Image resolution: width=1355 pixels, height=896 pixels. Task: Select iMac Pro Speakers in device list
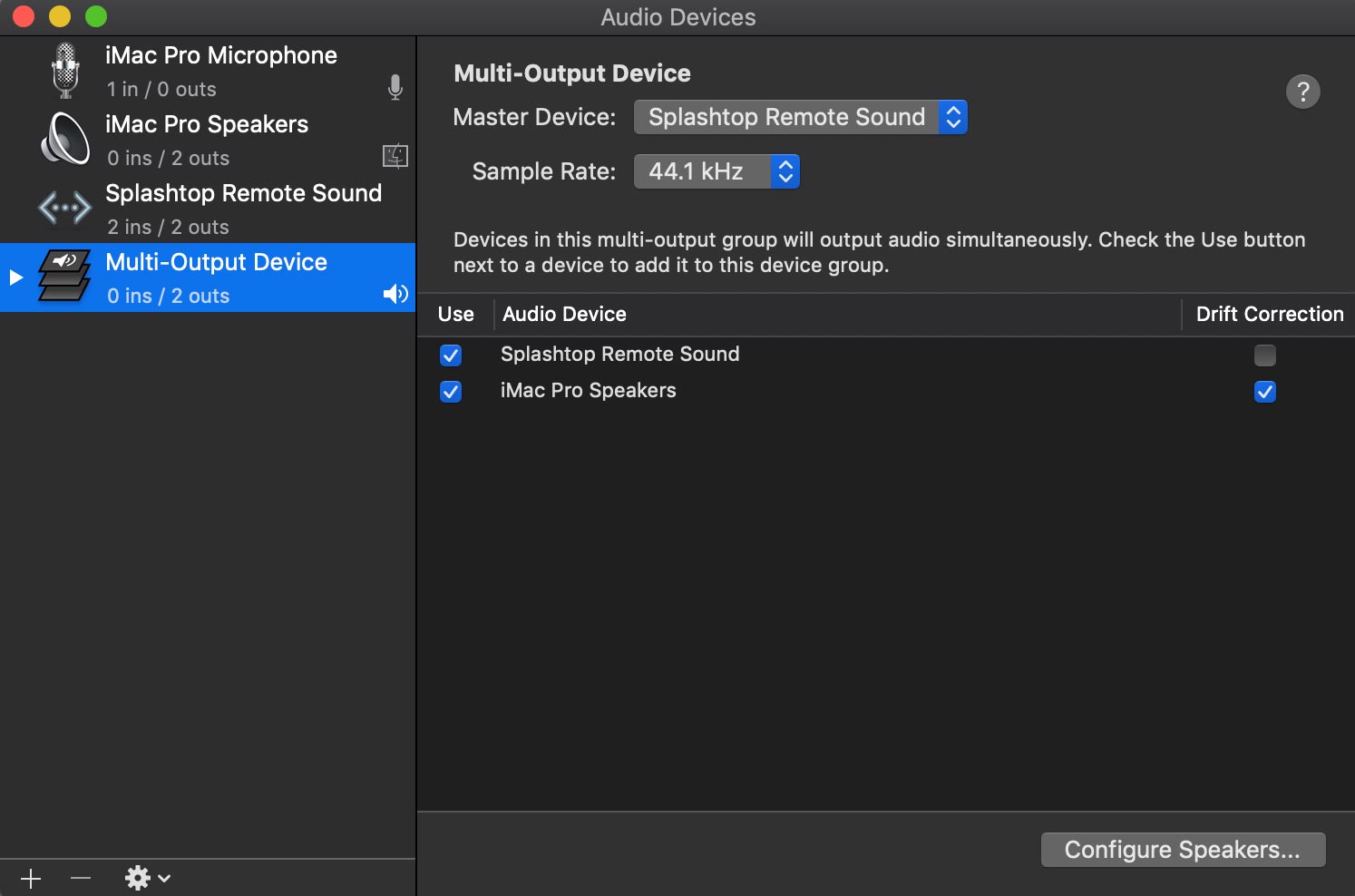point(208,140)
